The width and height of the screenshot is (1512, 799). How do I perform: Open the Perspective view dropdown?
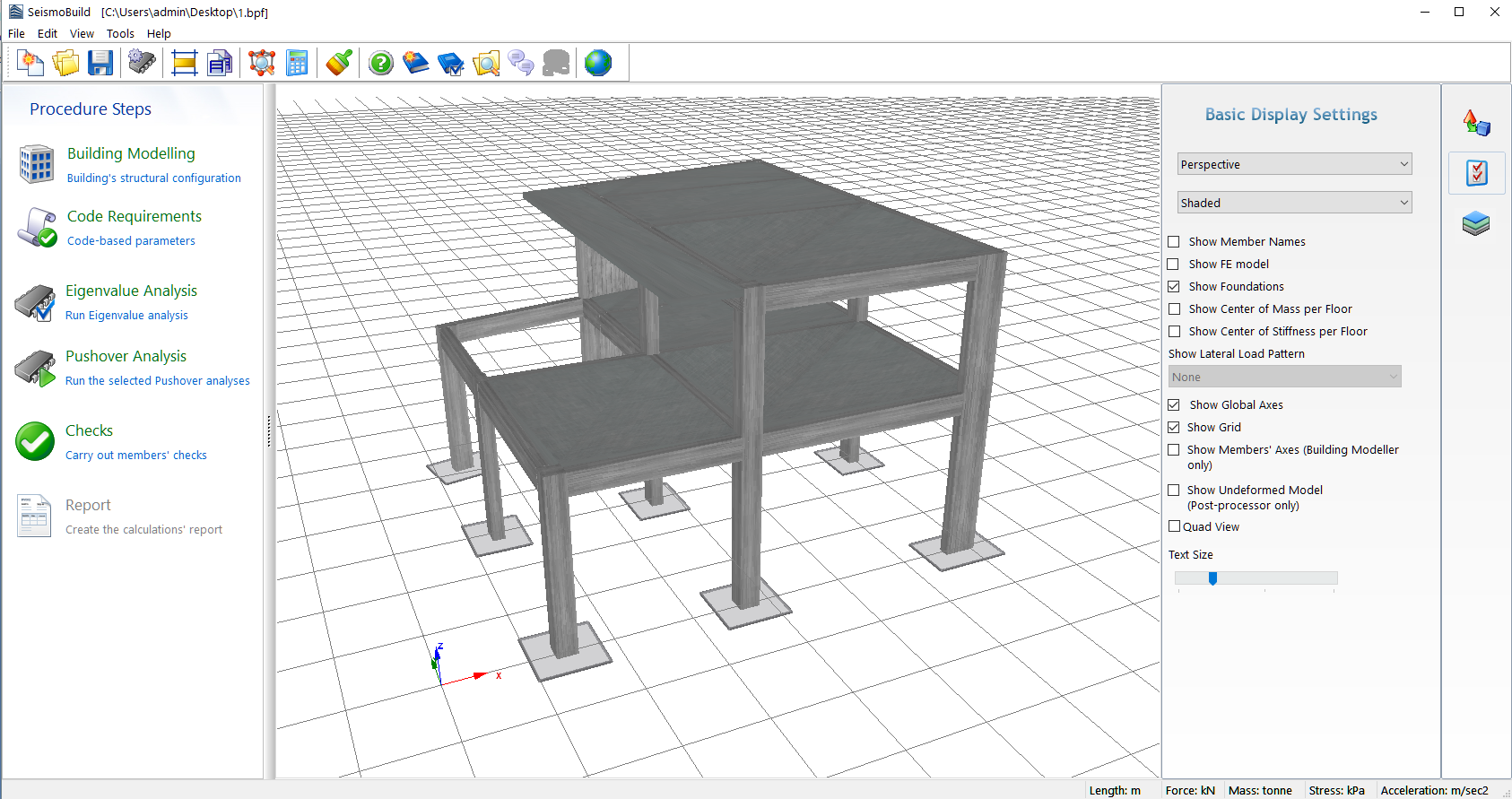point(1294,164)
